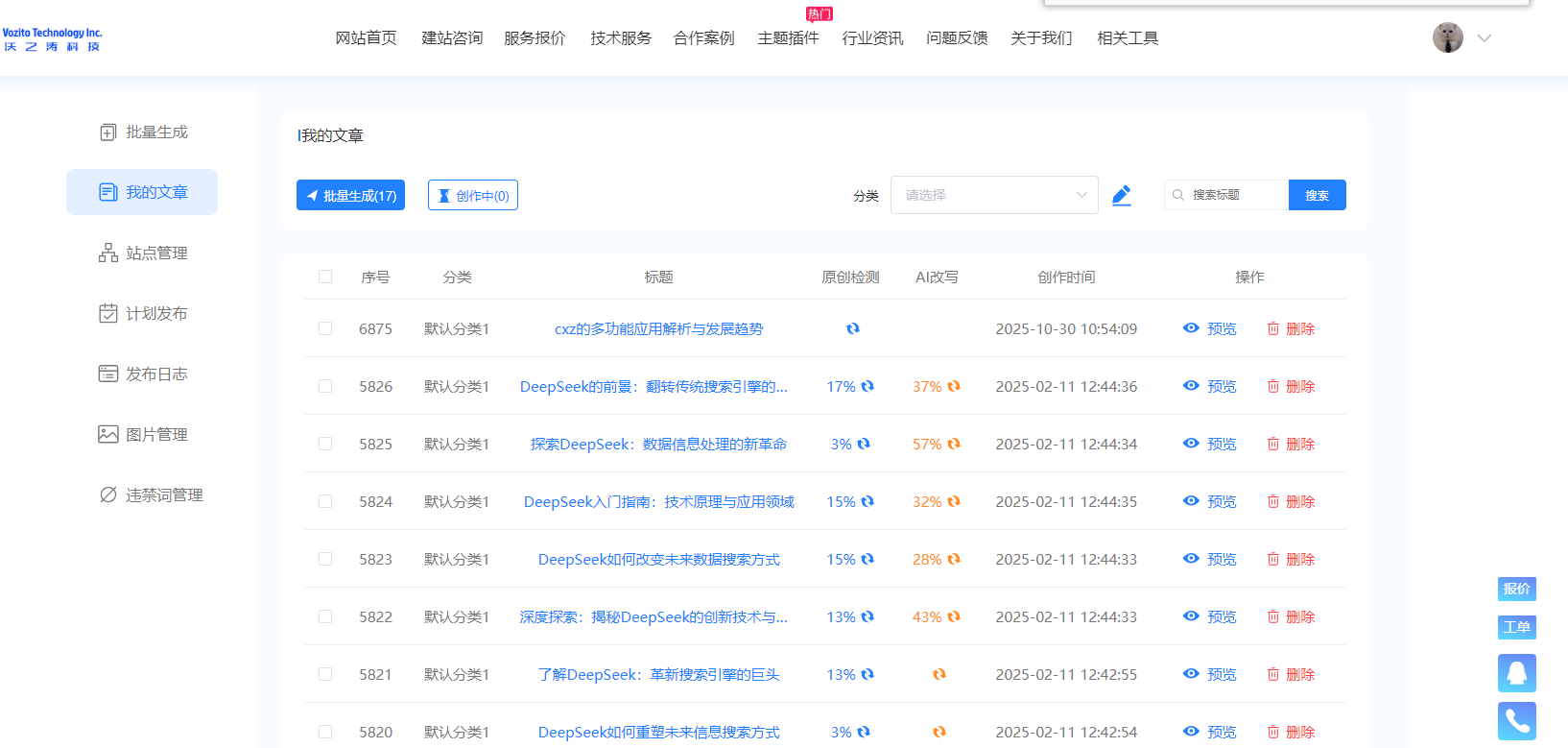Click the orange AI rewrite icon for row 5821
Viewport: 1568px width, 748px height.
click(x=939, y=674)
